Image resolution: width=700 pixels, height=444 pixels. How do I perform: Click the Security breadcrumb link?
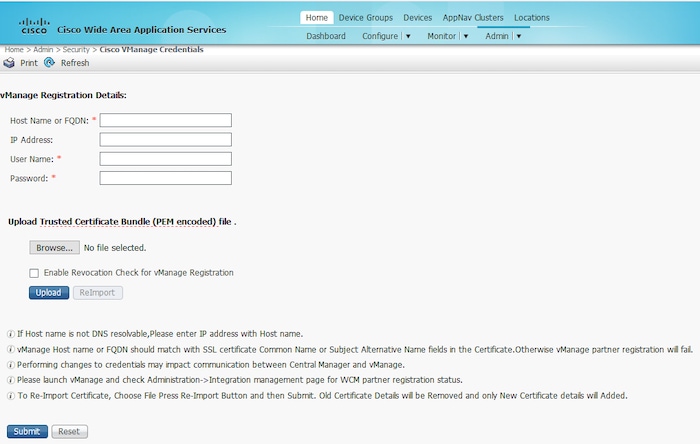coord(76,50)
